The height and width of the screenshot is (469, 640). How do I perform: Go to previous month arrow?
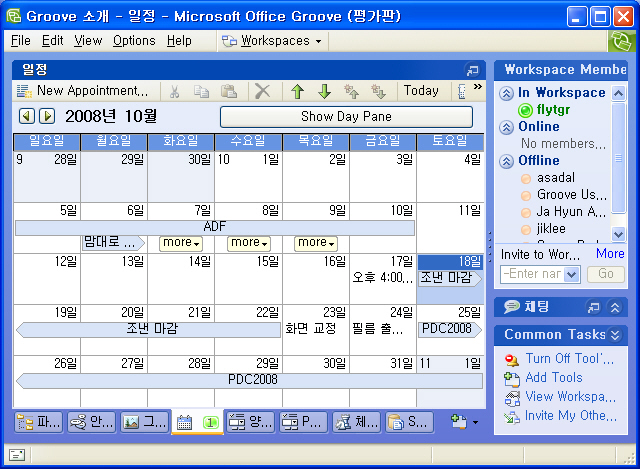[27, 116]
